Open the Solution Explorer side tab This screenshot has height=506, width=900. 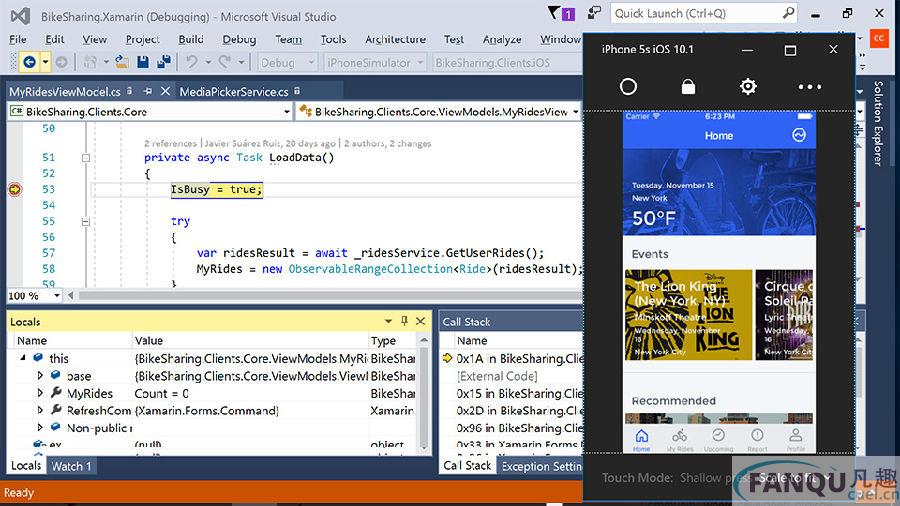pos(878,123)
